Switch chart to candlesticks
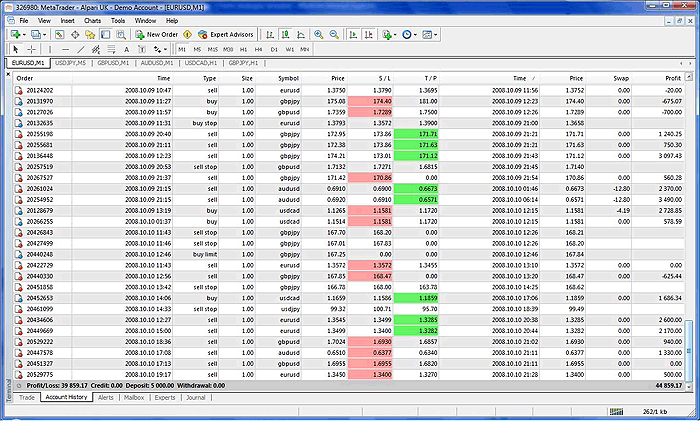This screenshot has width=700, height=421. (x=286, y=34)
